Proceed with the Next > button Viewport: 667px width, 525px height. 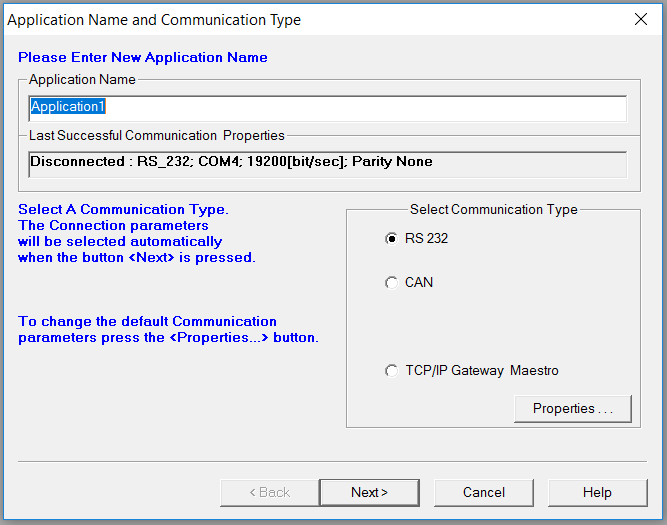(369, 493)
